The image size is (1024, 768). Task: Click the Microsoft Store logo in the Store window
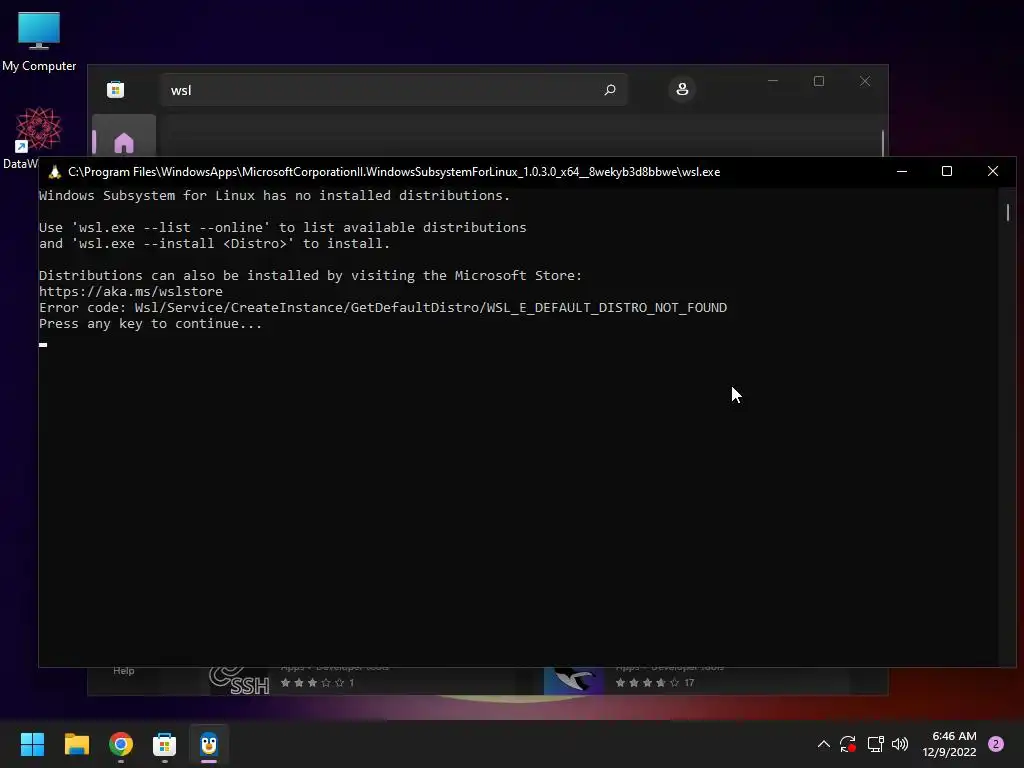coord(116,89)
